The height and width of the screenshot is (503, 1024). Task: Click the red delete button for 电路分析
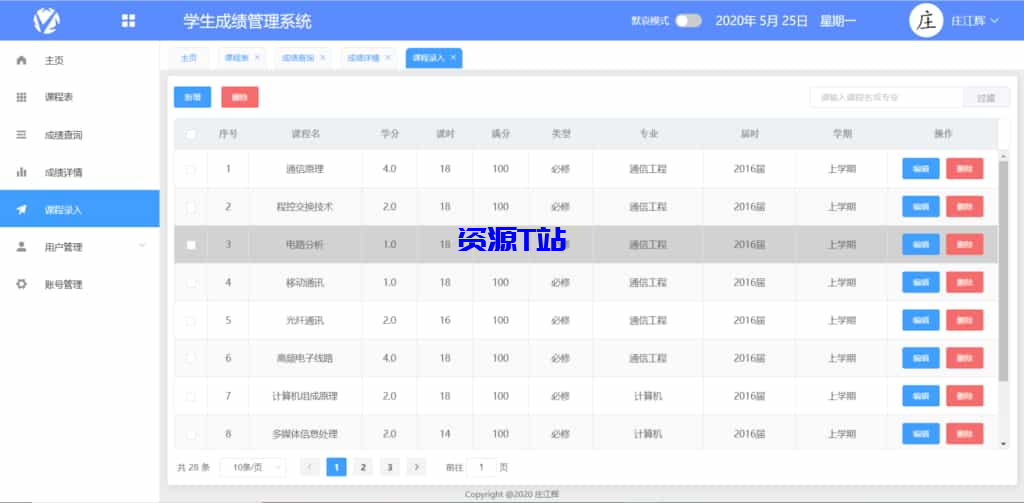(x=965, y=244)
